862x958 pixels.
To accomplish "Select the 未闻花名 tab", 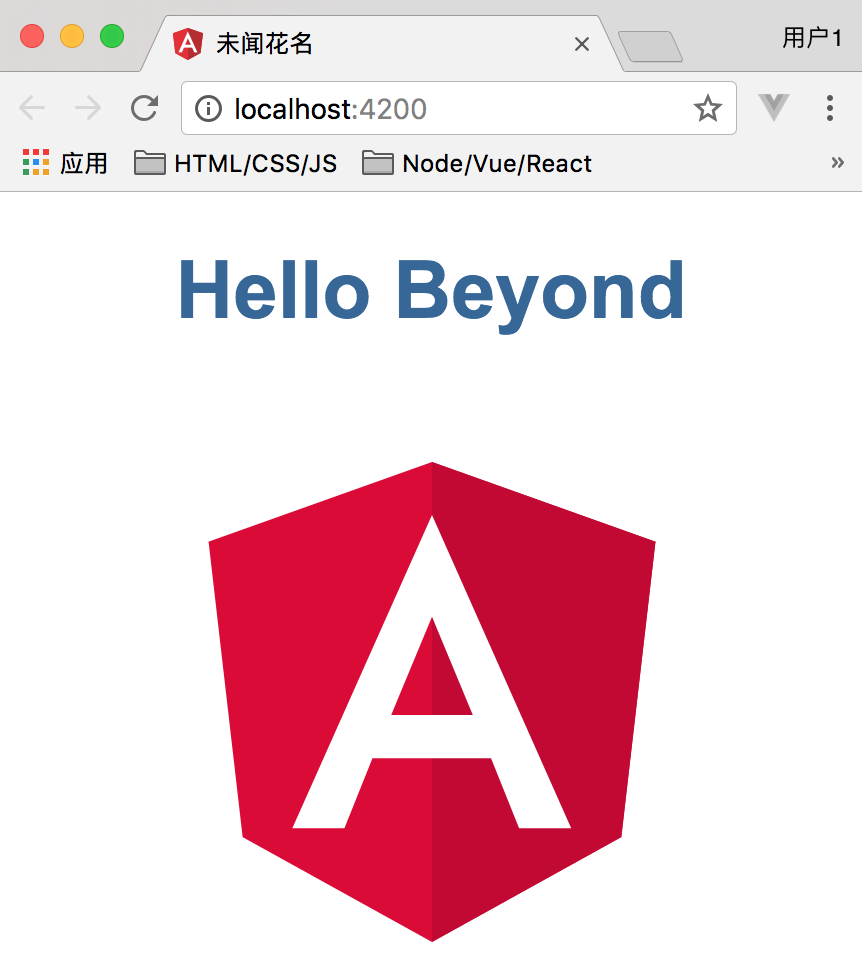I will coord(381,44).
